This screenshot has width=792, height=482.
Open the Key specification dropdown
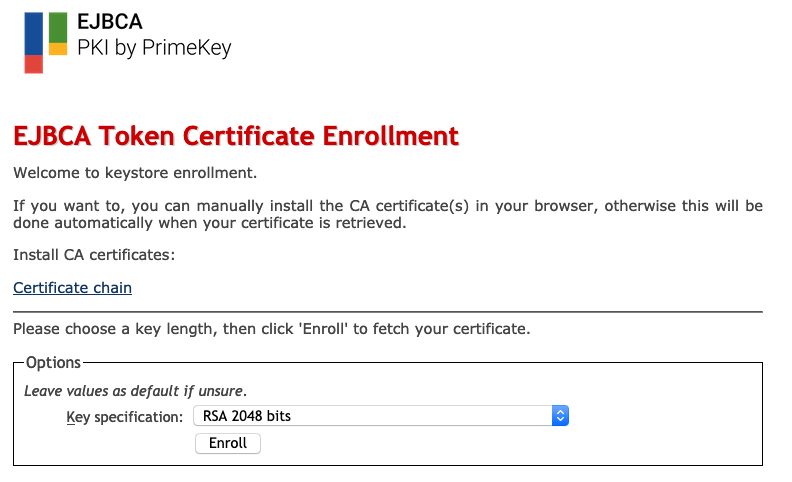coord(381,415)
